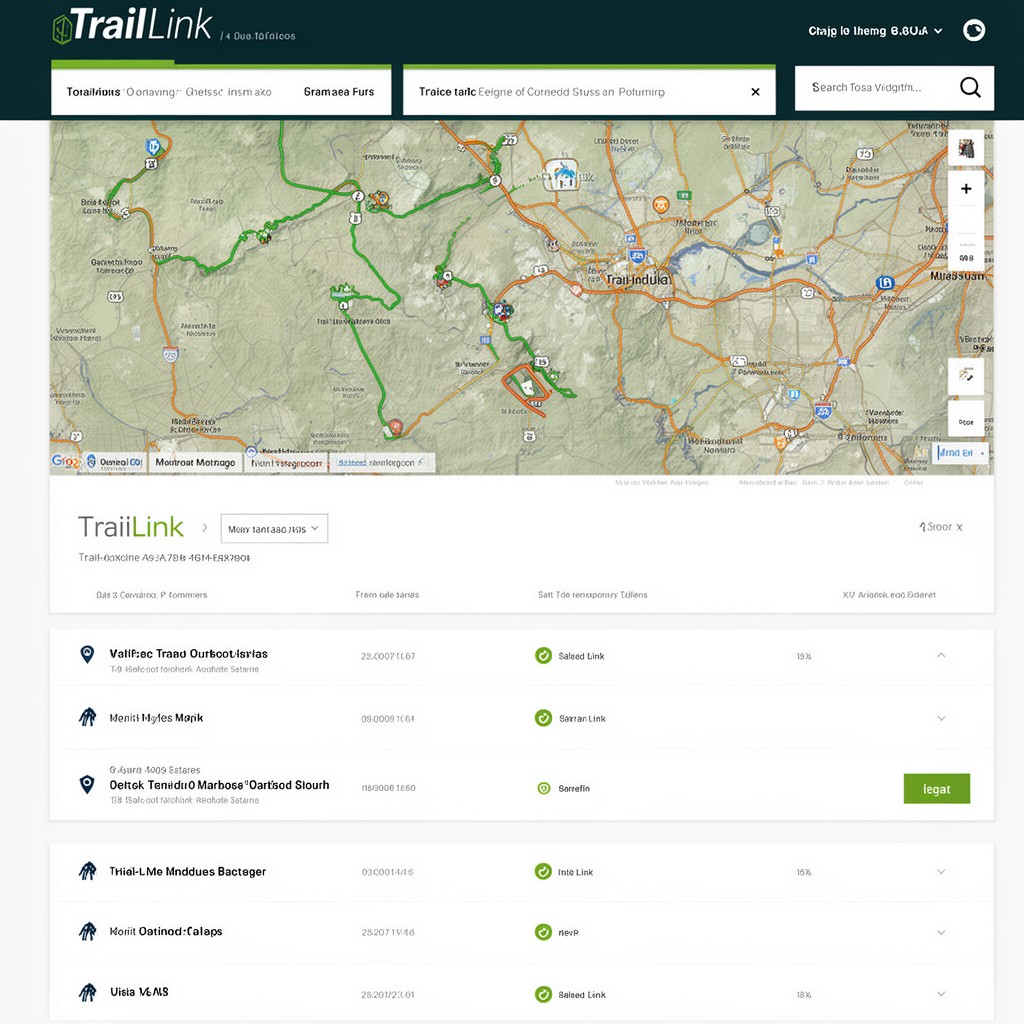Viewport: 1024px width, 1024px height.
Task: Select the Dureal map tab
Action: click(116, 462)
